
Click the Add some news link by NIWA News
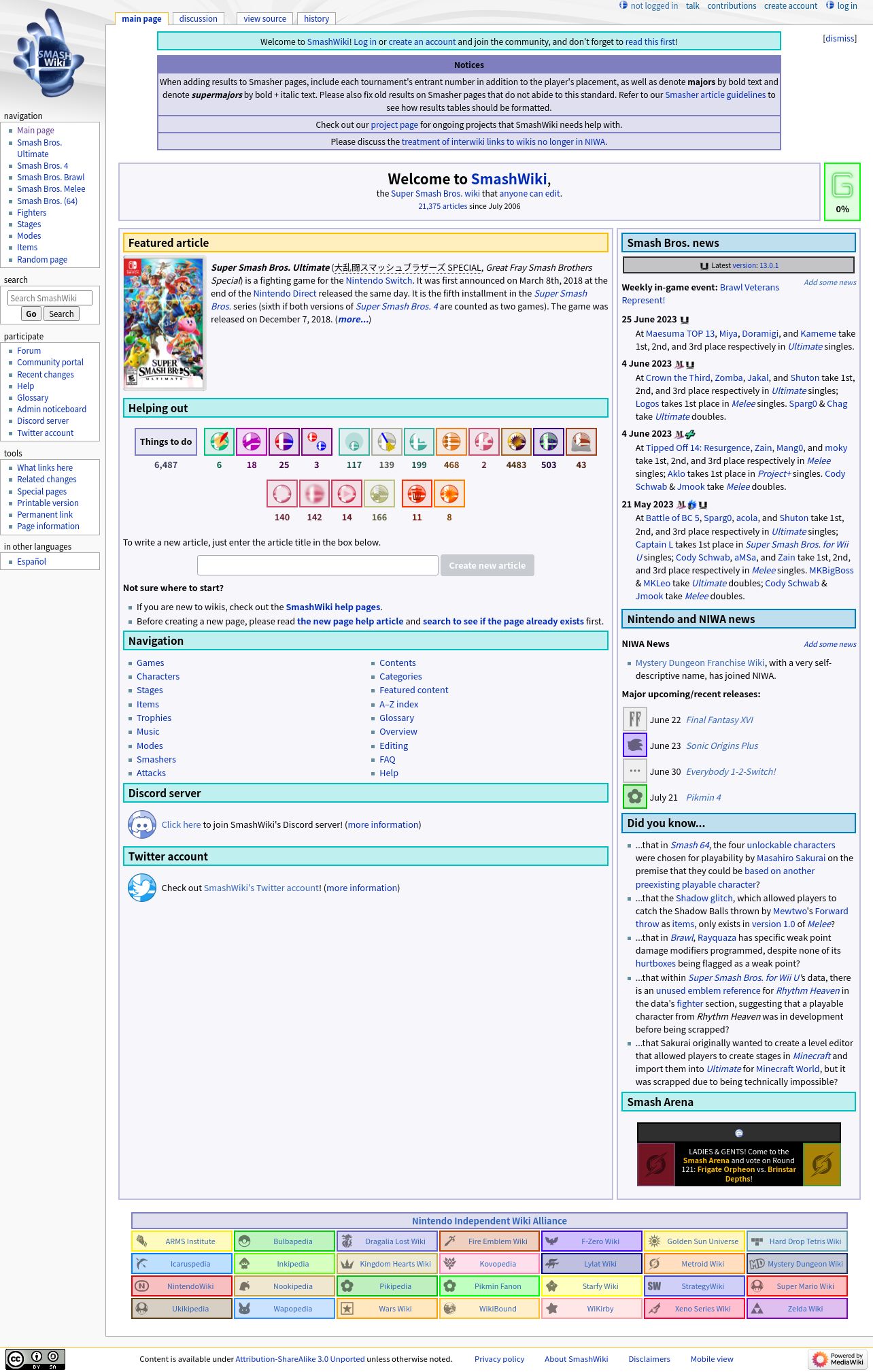coord(829,644)
